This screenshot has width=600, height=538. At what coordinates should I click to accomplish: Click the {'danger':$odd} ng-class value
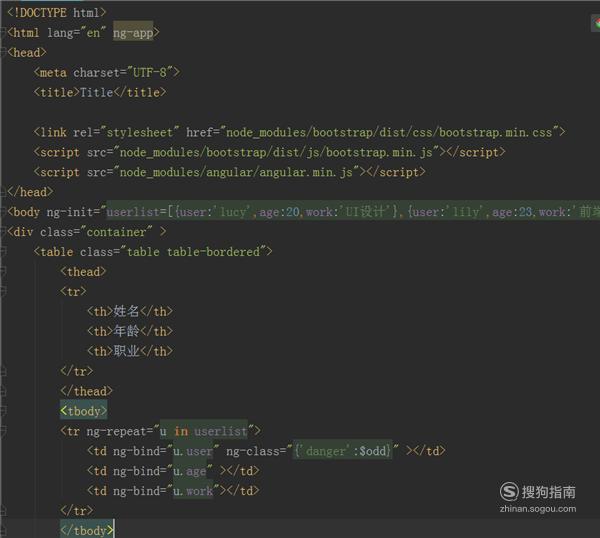point(342,451)
